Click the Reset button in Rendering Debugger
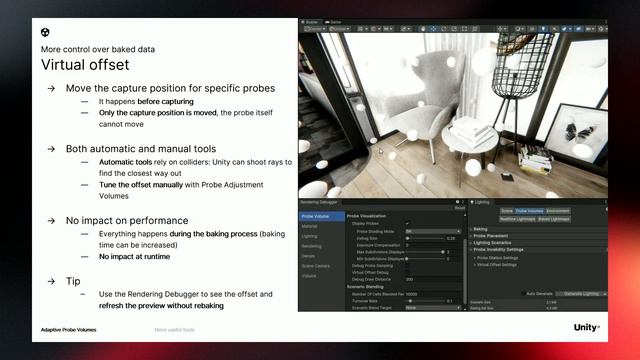 point(460,208)
